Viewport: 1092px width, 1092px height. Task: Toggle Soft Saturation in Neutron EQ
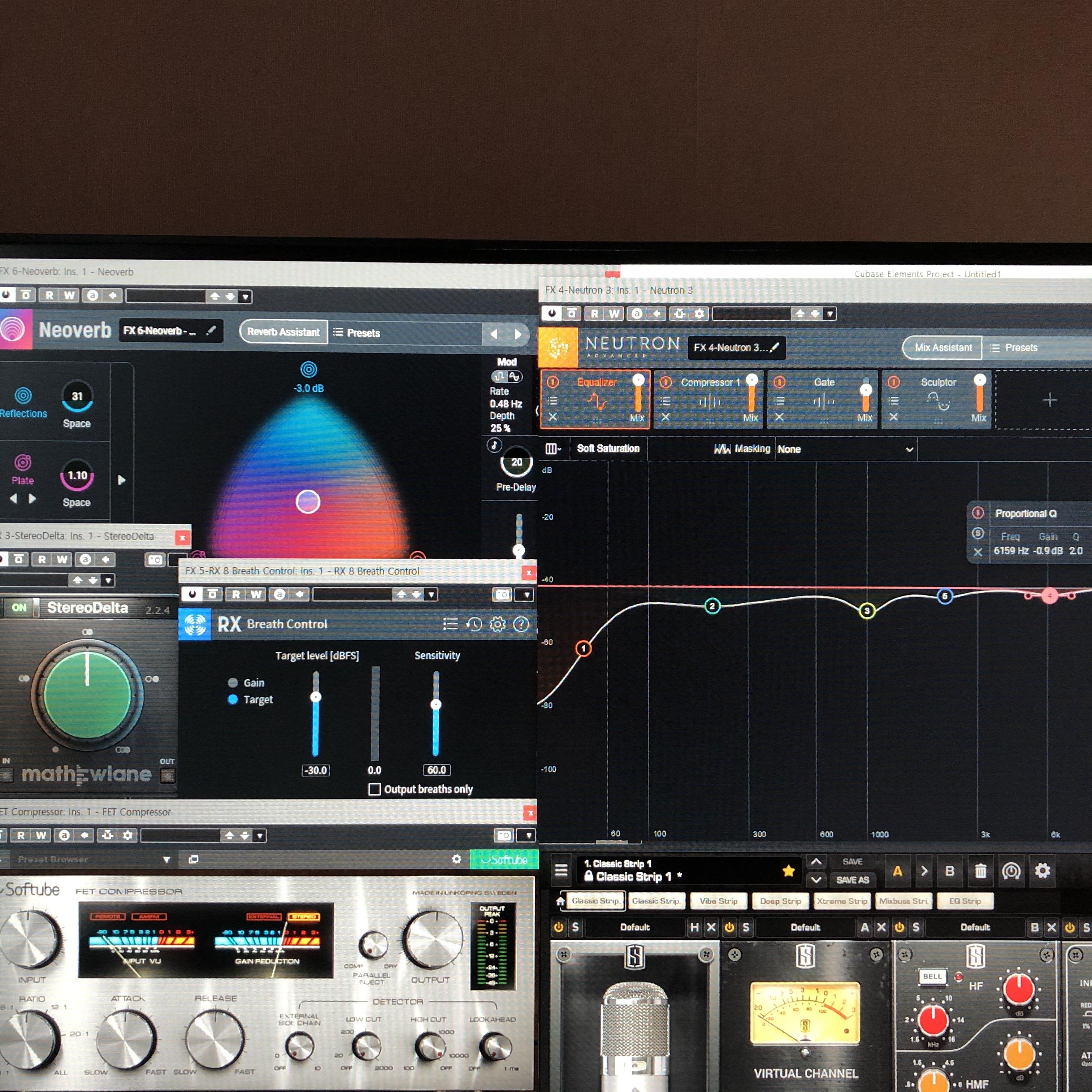pyautogui.click(x=608, y=448)
